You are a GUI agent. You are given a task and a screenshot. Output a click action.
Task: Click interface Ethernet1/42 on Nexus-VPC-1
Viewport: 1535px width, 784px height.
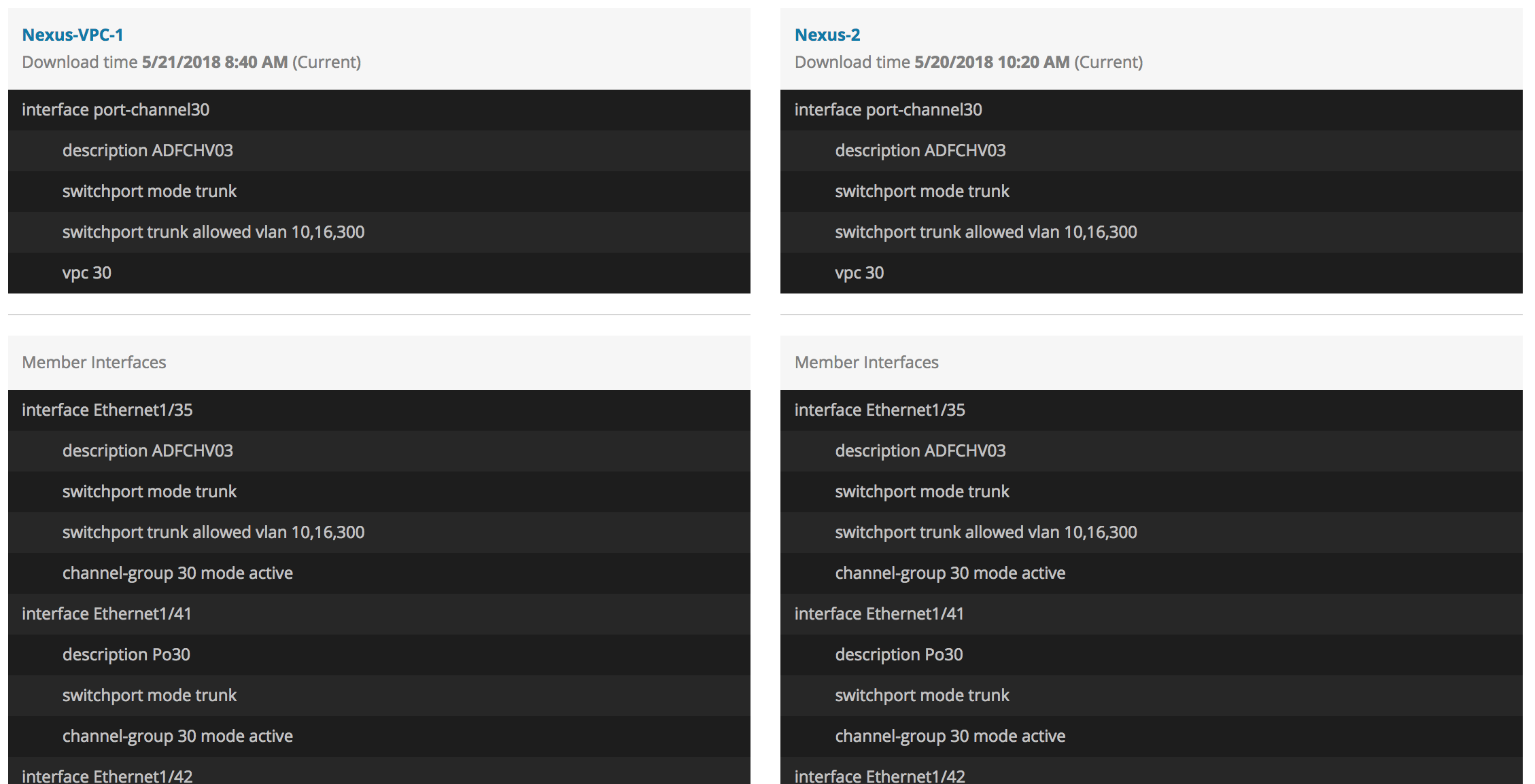(107, 775)
